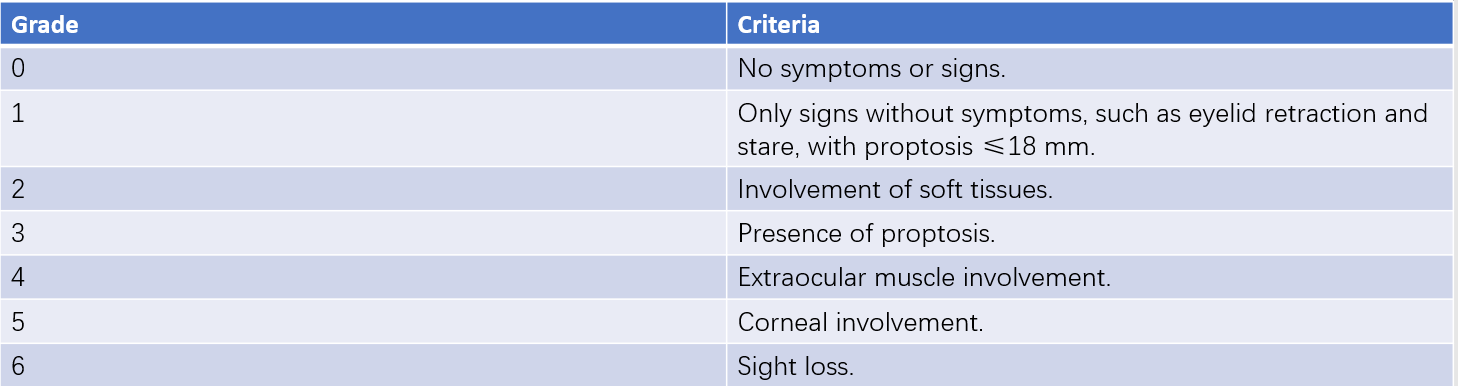Select the Grade 4 cell
1458x386 pixels.
tap(363, 277)
